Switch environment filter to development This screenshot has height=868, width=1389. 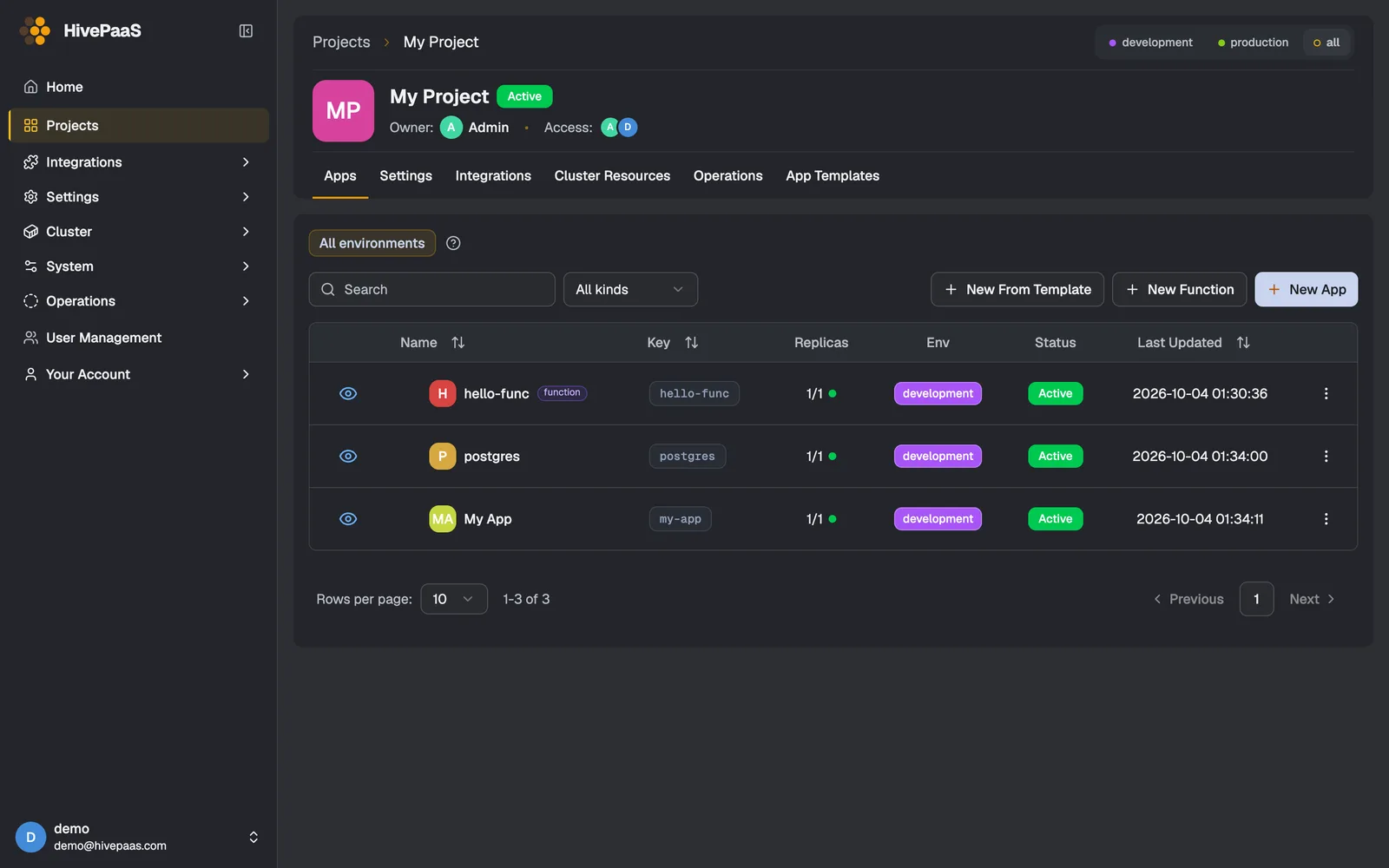tap(1150, 43)
